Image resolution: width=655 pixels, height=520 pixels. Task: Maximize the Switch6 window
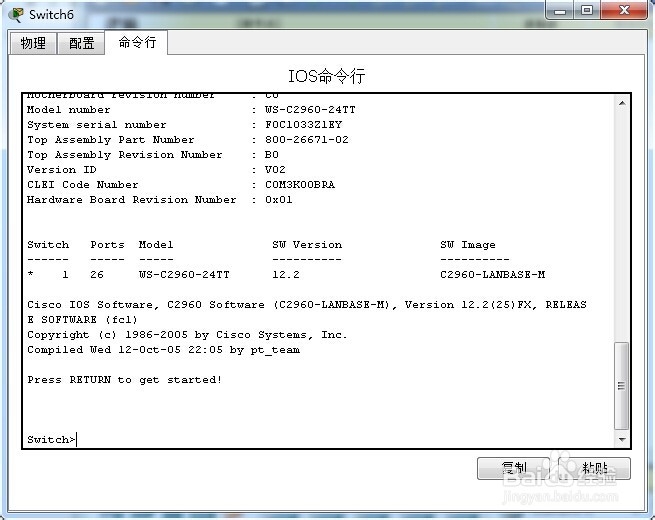[586, 10]
